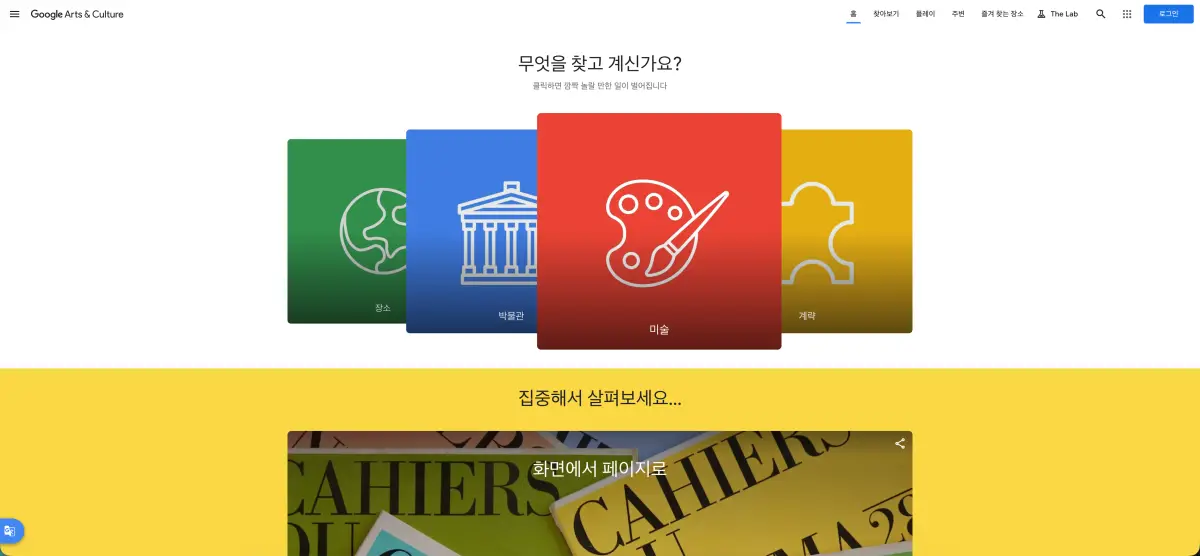Click the 화면에서 페이지로 story title

click(600, 468)
